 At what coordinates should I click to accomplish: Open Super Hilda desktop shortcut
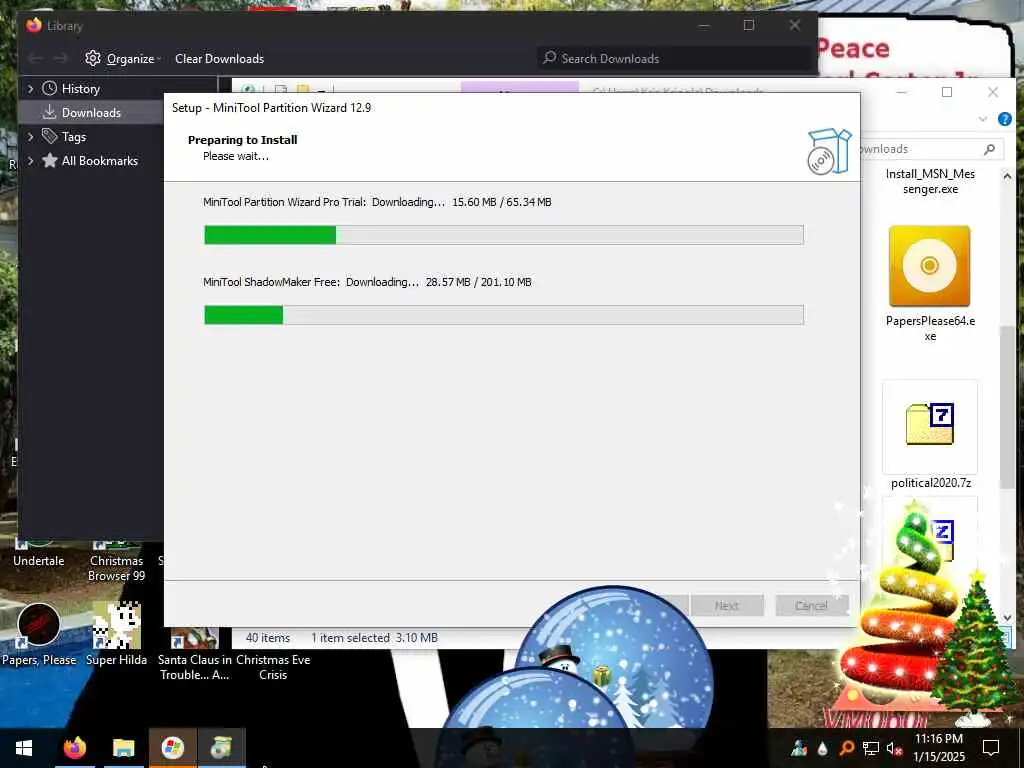coord(116,634)
